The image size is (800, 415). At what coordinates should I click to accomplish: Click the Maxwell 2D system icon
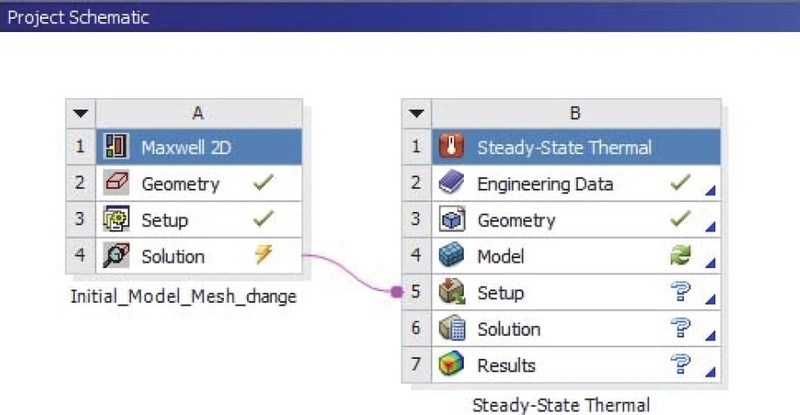click(x=115, y=148)
